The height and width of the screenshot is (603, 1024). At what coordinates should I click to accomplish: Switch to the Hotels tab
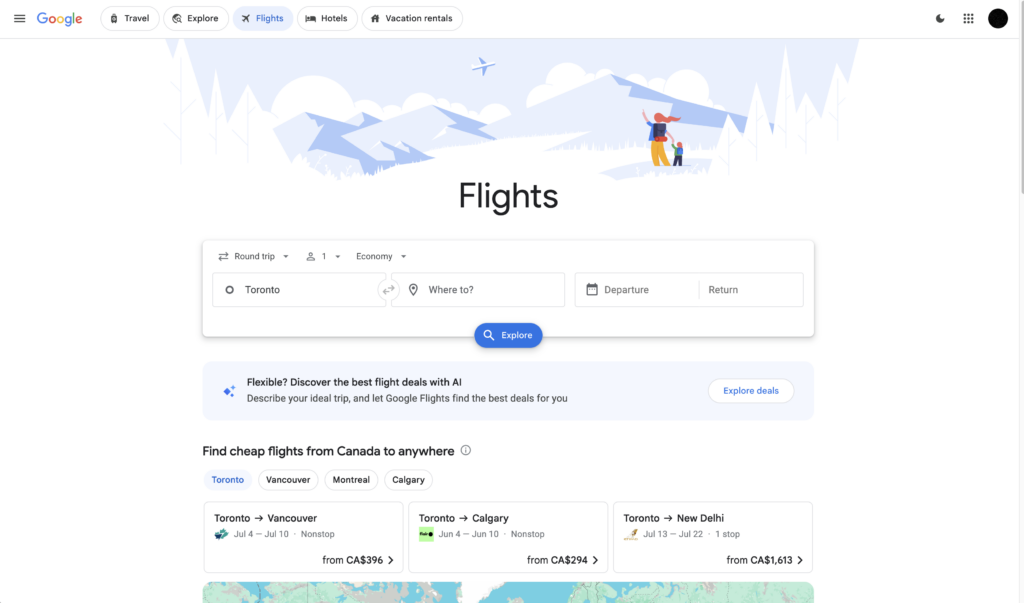327,18
